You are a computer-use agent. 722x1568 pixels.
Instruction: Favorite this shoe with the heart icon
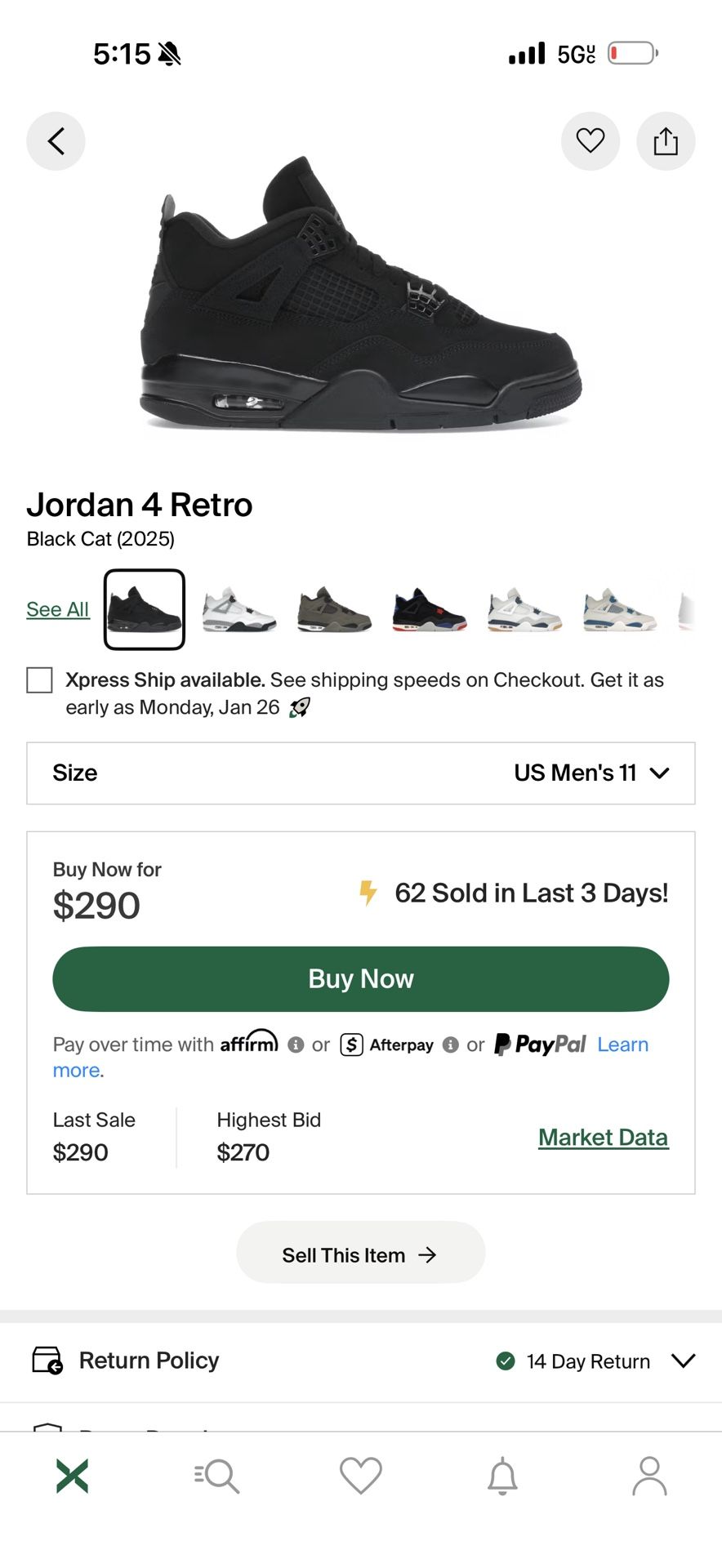tap(590, 141)
